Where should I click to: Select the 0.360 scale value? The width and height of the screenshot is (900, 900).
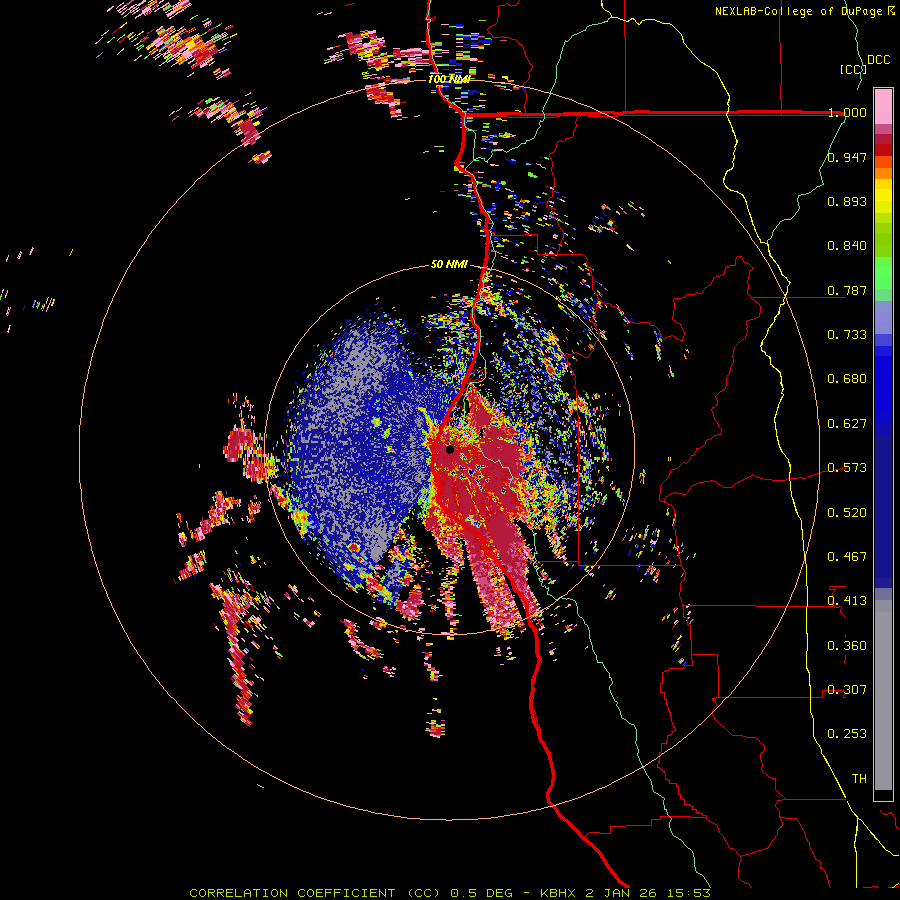(847, 646)
